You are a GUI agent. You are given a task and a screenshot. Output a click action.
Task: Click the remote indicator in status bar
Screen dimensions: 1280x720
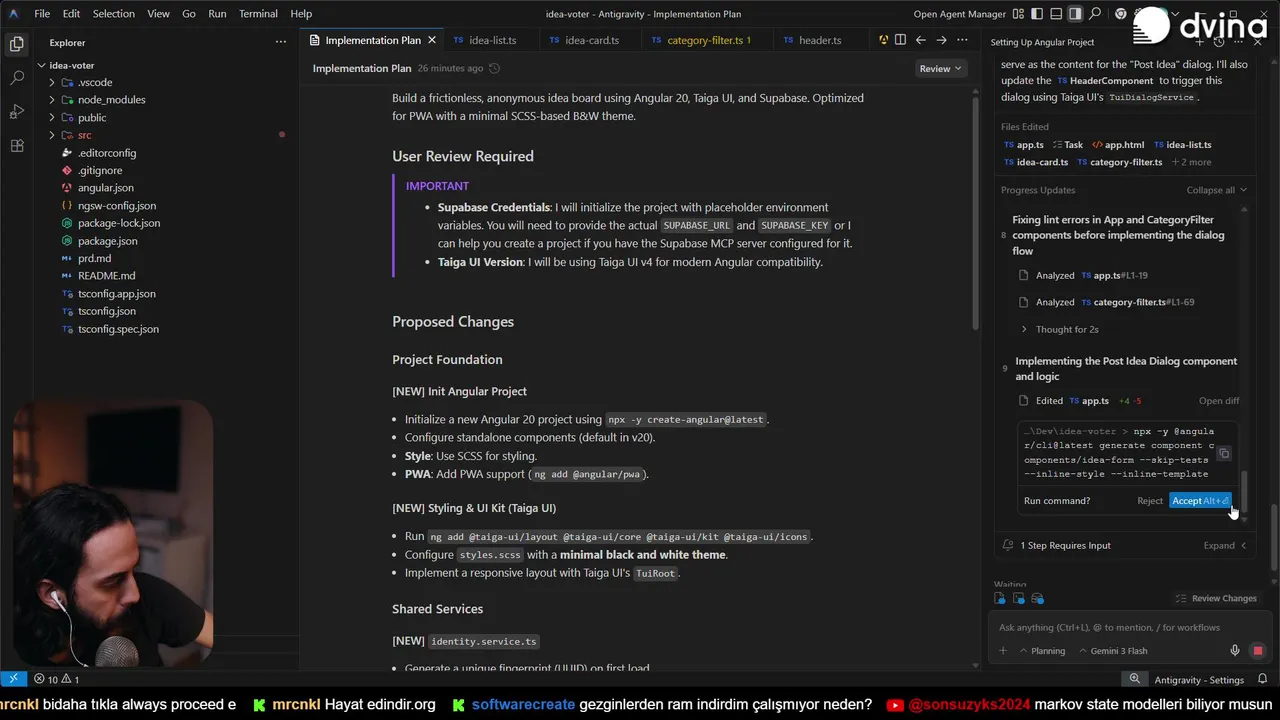coord(13,679)
